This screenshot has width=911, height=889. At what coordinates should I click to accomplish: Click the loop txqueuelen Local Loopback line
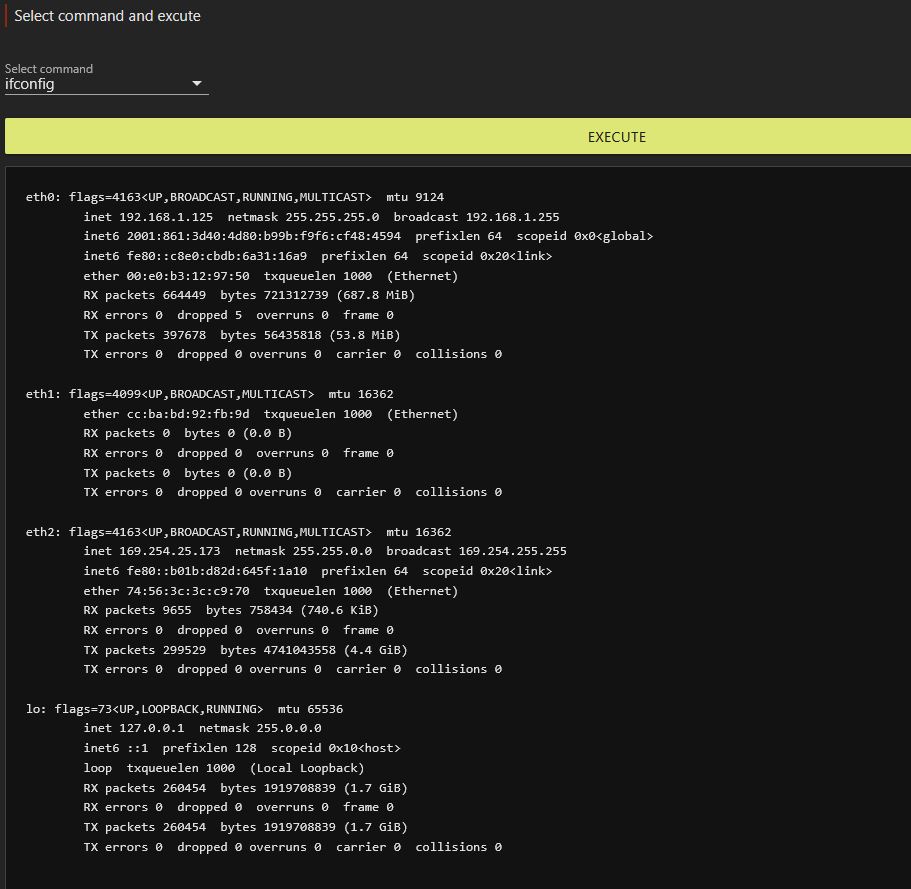point(224,768)
